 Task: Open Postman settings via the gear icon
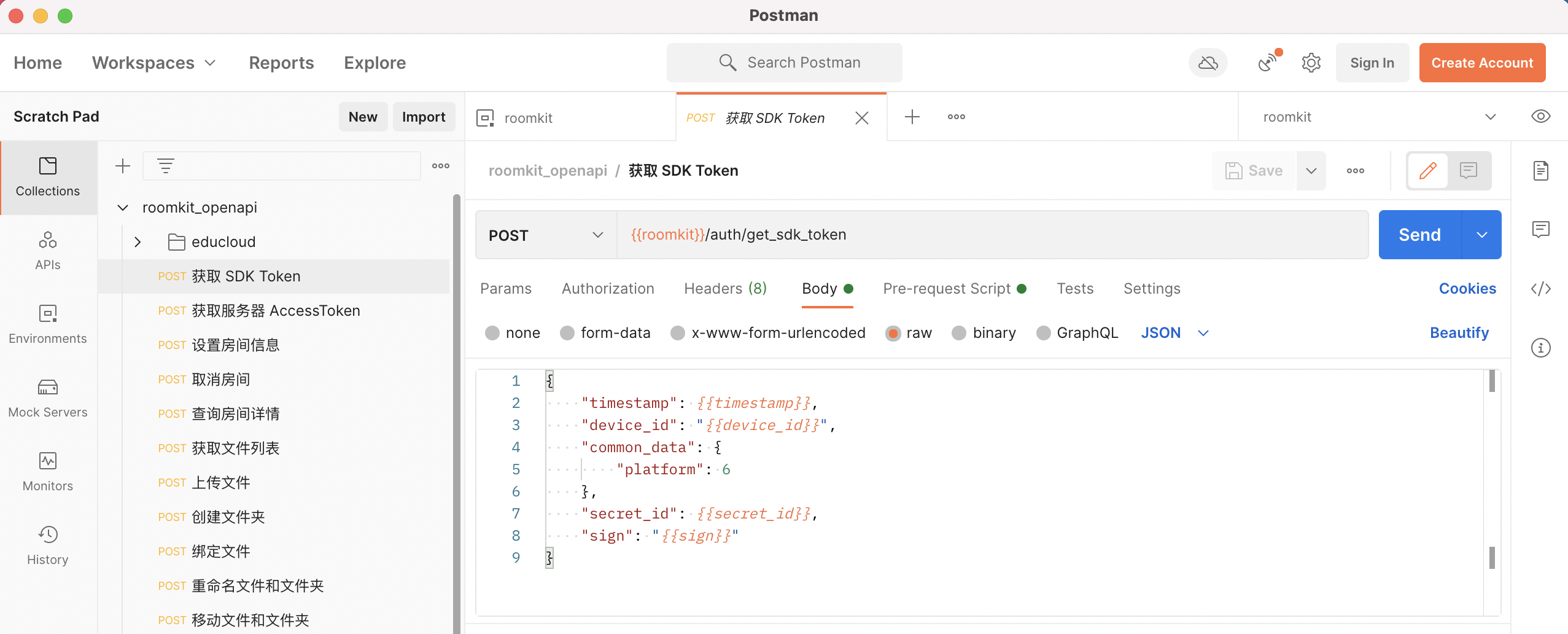(1311, 62)
